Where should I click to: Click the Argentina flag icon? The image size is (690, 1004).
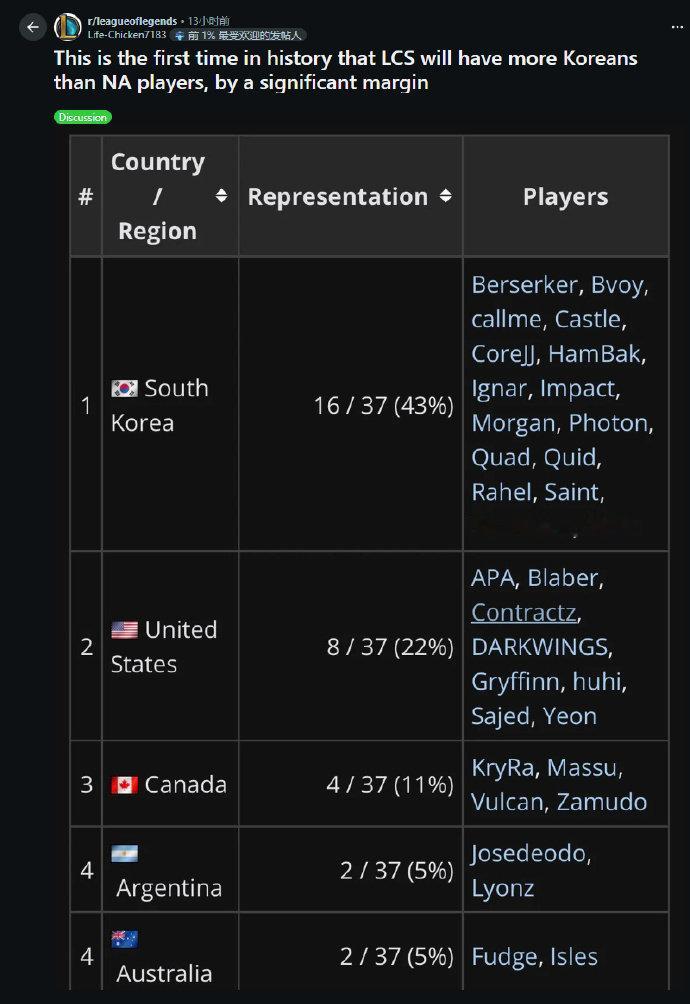point(124,854)
